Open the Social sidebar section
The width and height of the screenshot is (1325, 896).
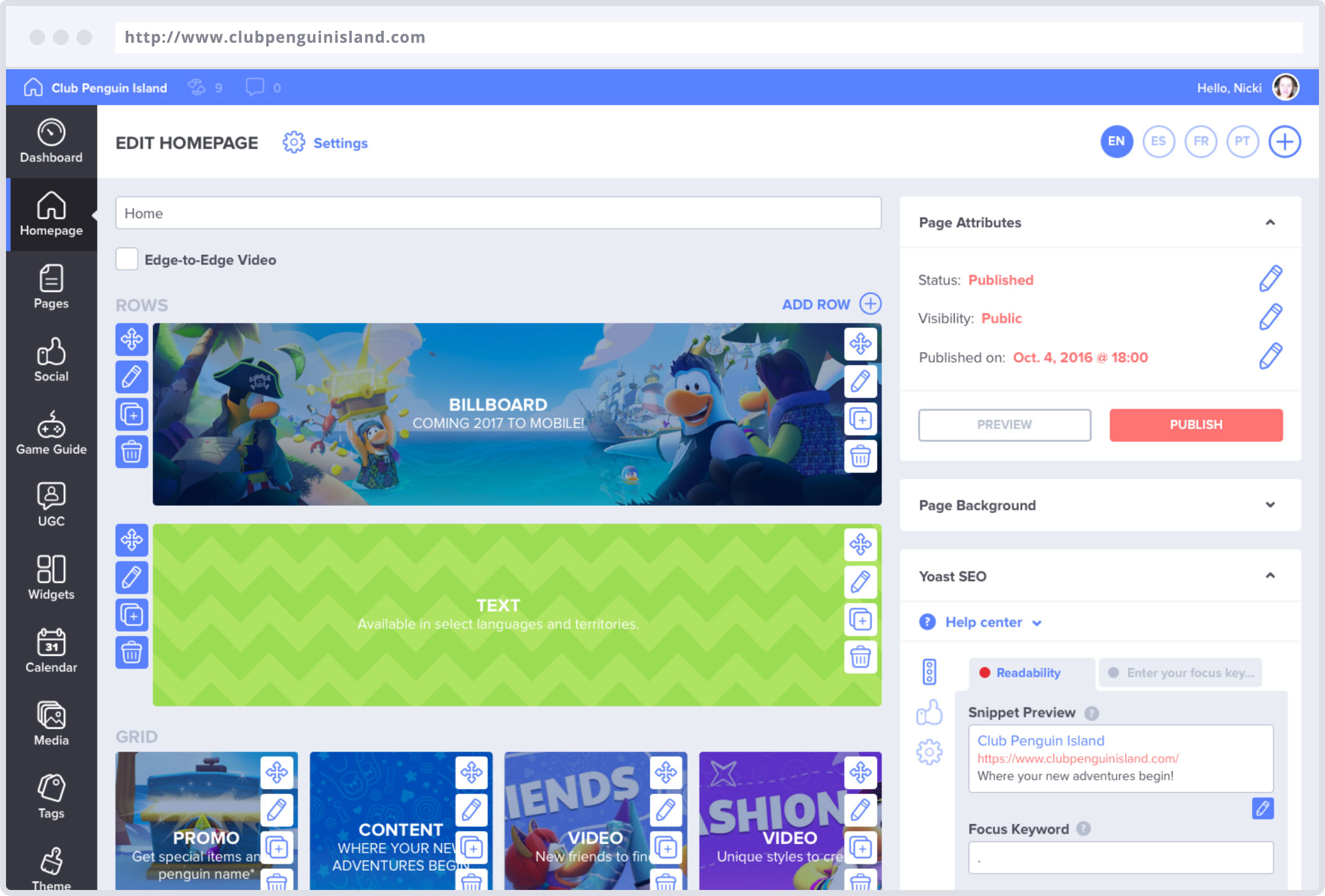51,360
